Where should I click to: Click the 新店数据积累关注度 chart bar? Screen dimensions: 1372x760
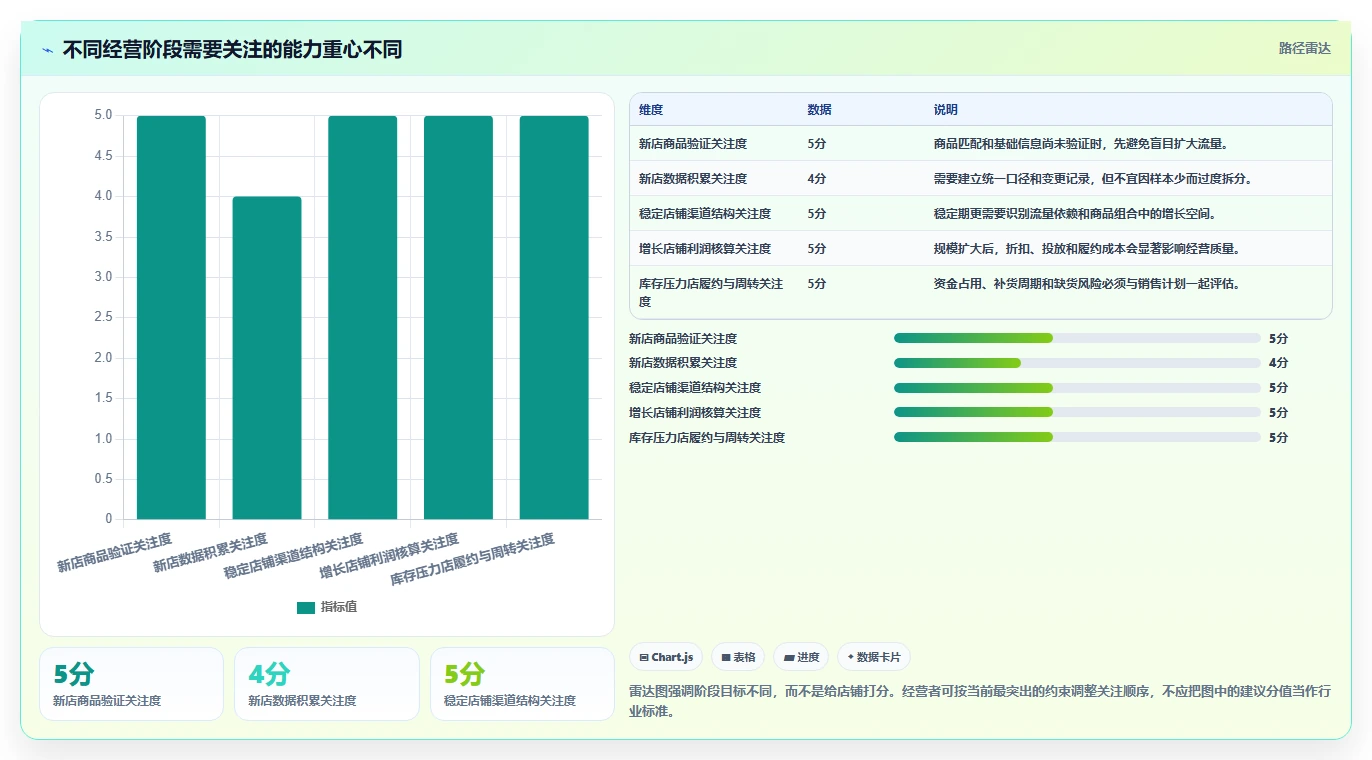tap(267, 358)
